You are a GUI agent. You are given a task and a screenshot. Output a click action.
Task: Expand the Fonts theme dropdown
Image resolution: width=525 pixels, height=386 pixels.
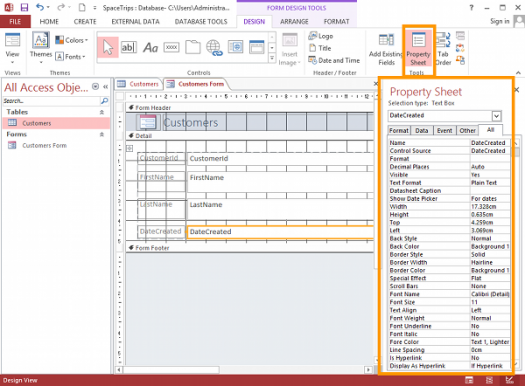point(70,57)
